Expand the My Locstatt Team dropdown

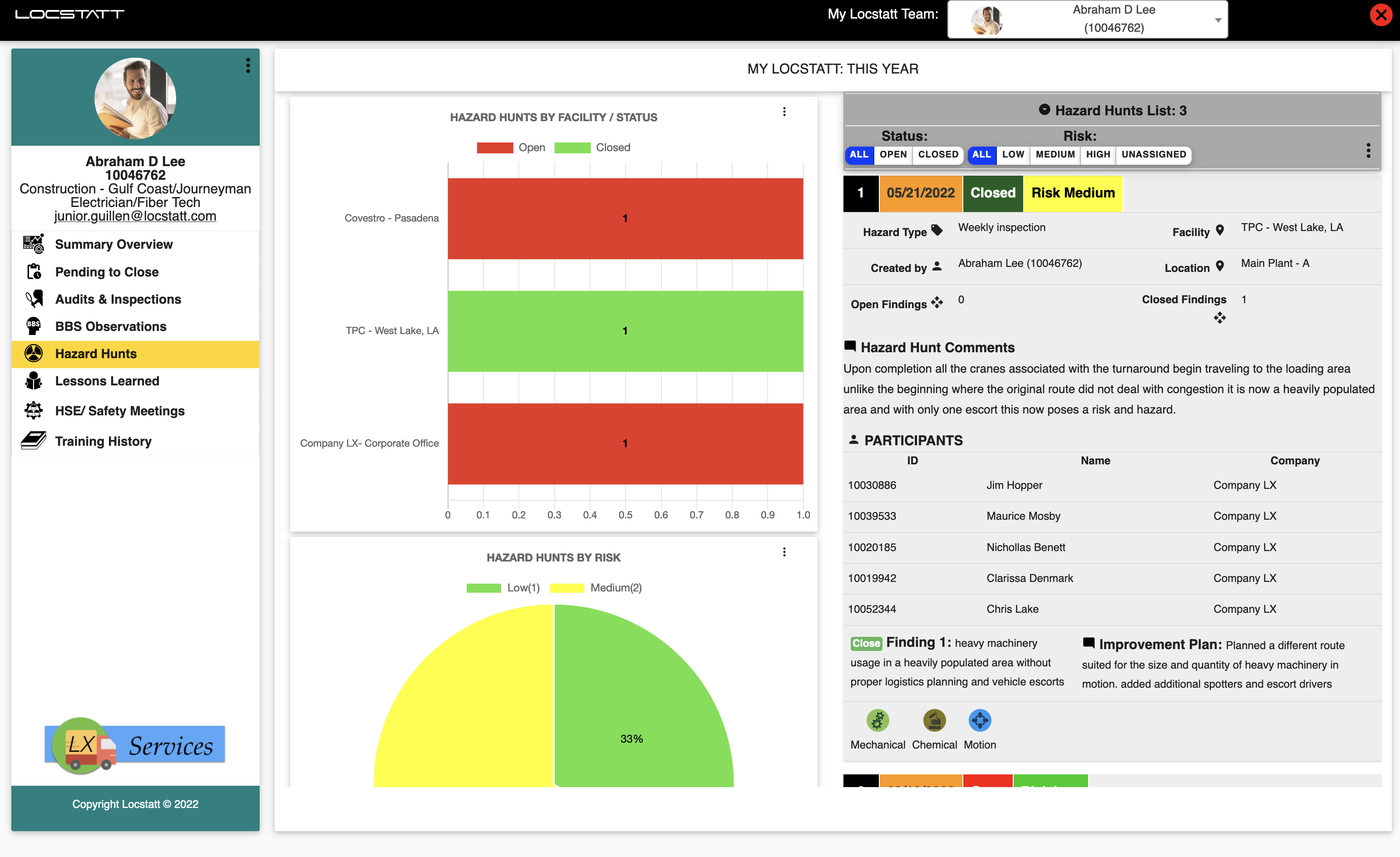[1218, 20]
